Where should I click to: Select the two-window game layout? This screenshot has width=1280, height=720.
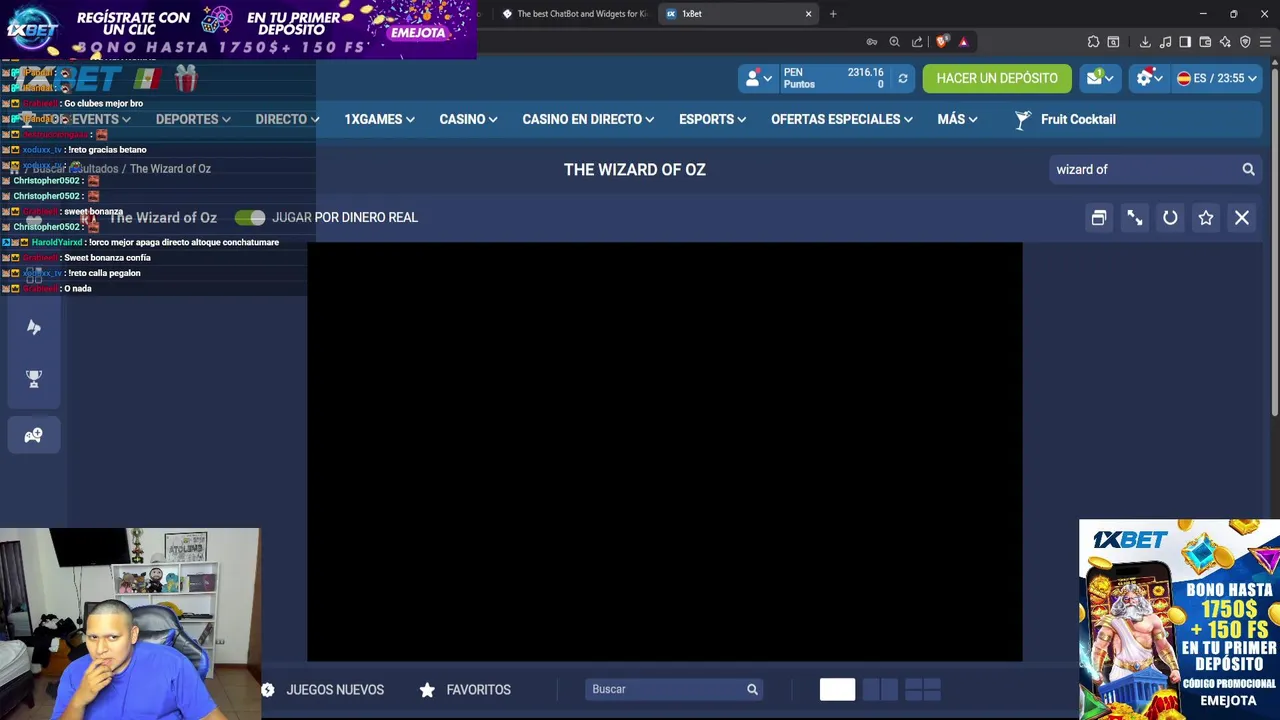[x=880, y=689]
